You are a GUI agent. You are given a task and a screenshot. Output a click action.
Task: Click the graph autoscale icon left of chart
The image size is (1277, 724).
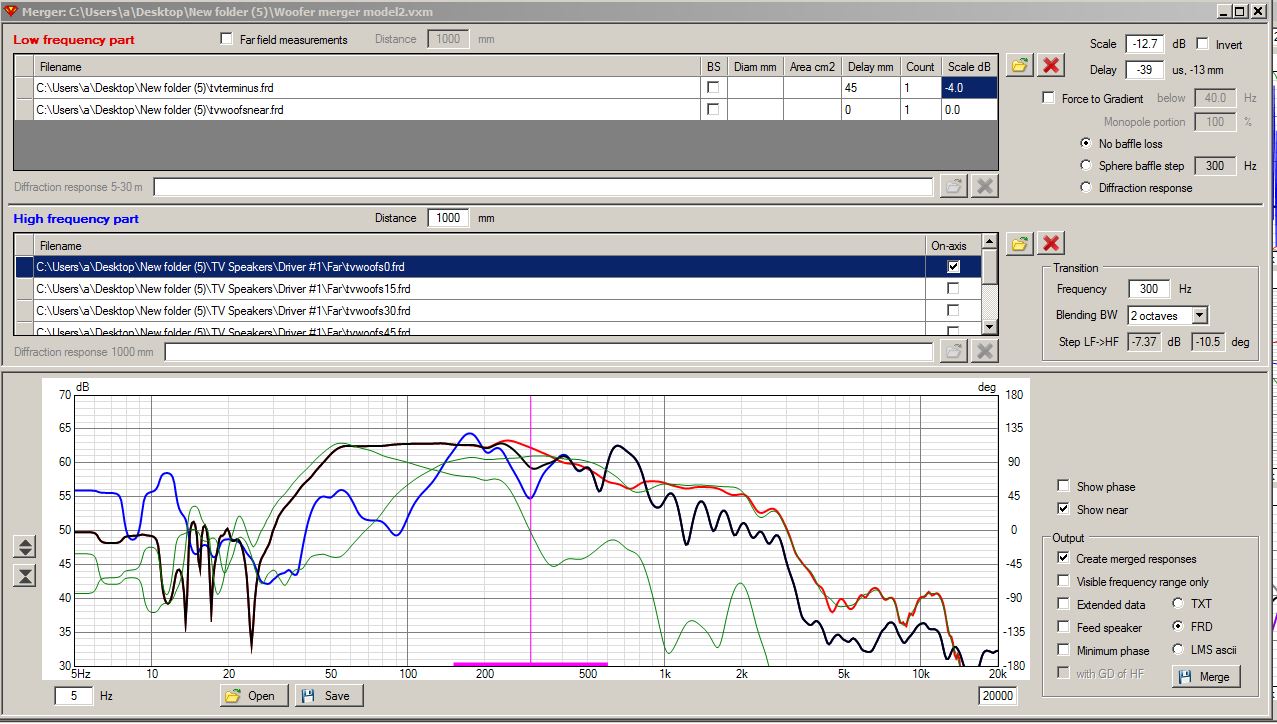pos(26,575)
